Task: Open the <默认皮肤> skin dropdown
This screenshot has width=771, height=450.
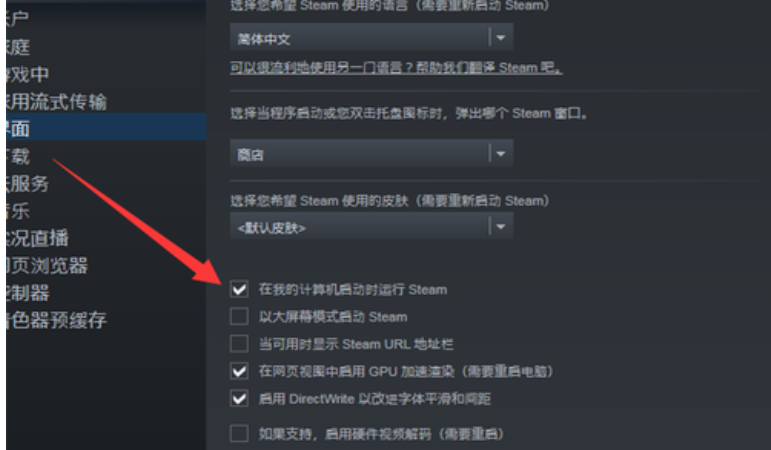Action: point(372,226)
